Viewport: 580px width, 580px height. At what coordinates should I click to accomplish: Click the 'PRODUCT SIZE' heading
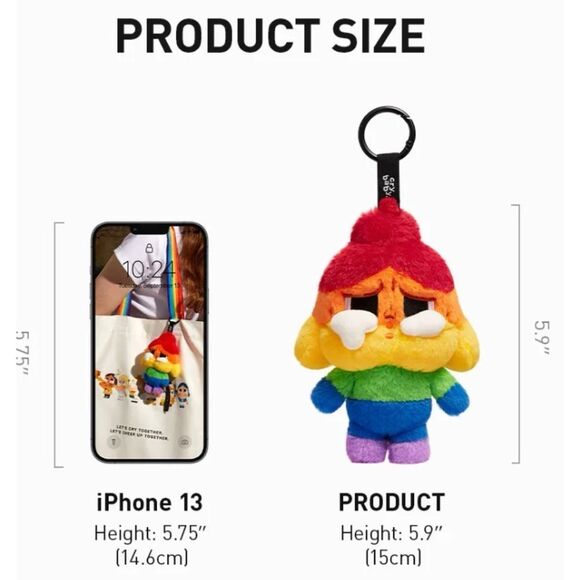270,36
